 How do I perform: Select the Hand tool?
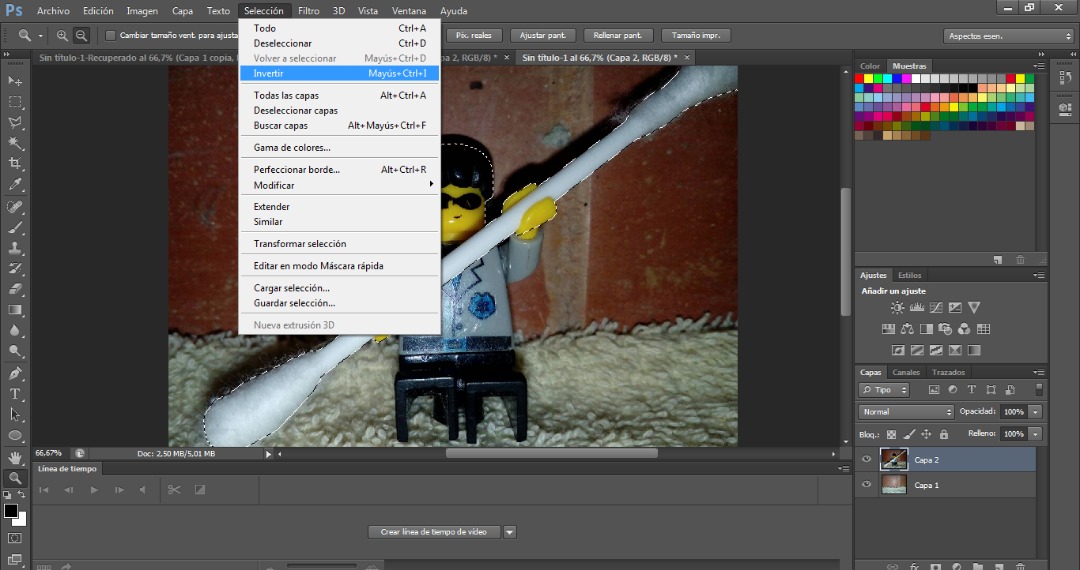point(14,458)
